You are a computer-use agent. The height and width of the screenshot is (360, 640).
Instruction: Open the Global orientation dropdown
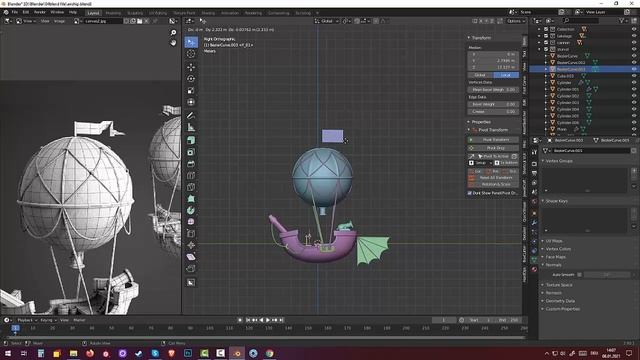tap(327, 21)
